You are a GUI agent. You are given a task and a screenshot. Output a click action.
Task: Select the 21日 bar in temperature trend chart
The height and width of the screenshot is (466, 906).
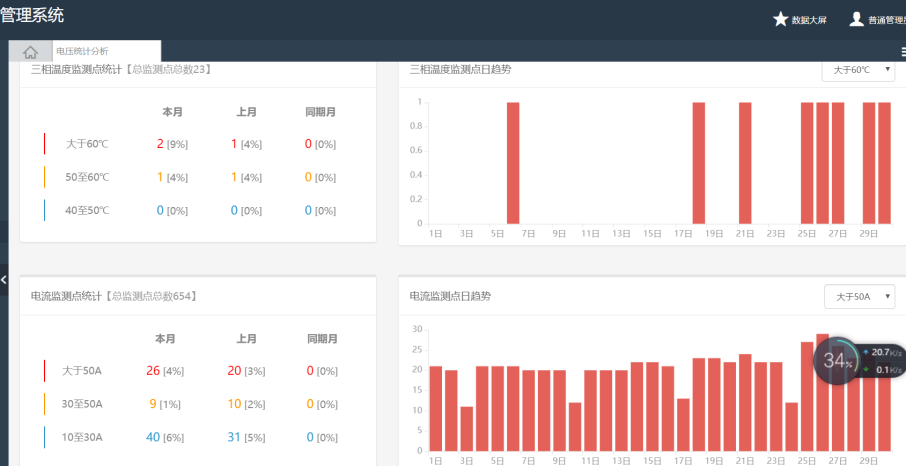point(745,163)
